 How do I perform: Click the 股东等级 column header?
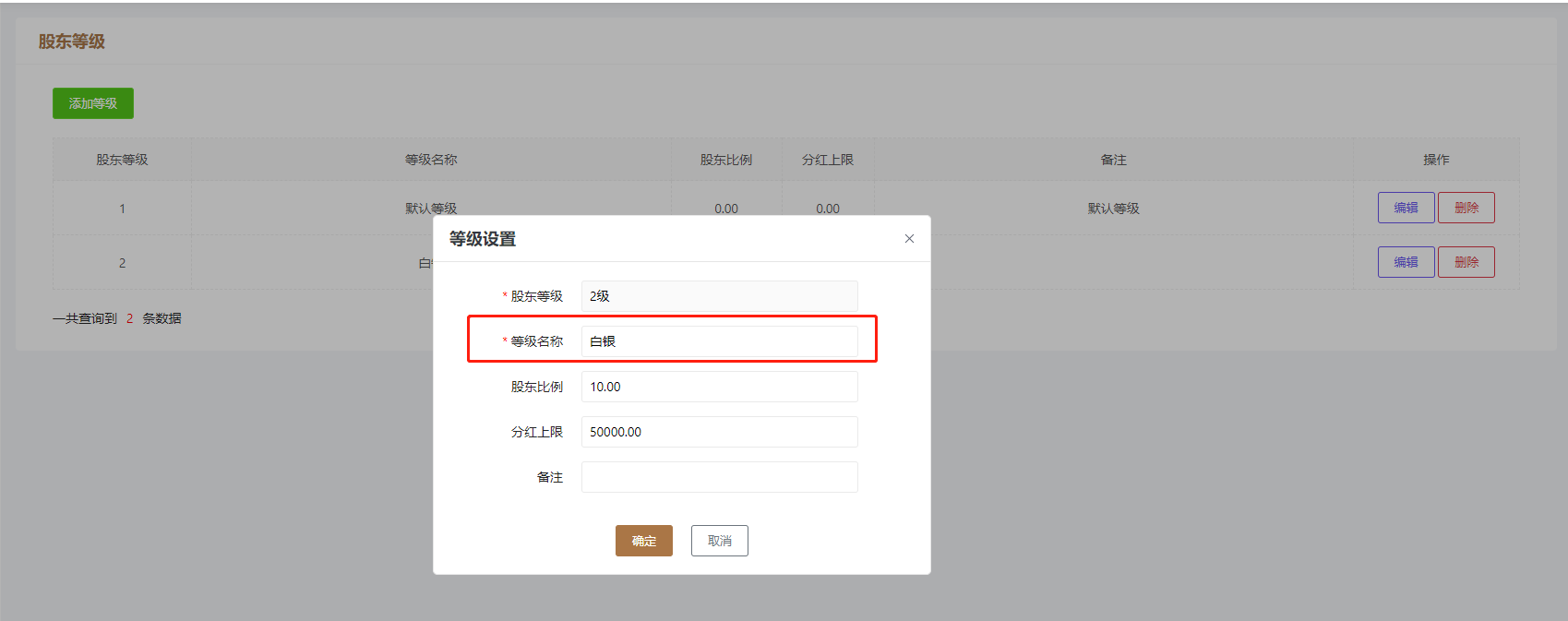tap(122, 160)
